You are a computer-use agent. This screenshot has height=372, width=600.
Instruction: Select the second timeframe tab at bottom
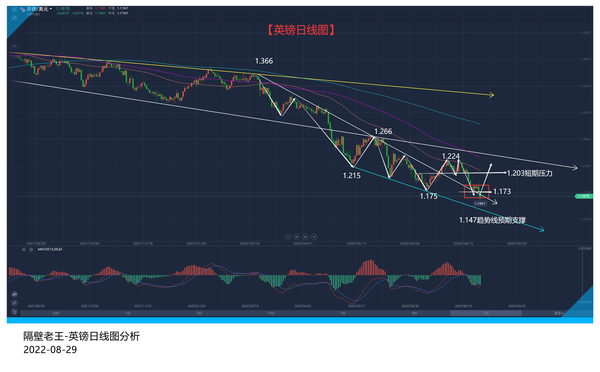coord(127,313)
